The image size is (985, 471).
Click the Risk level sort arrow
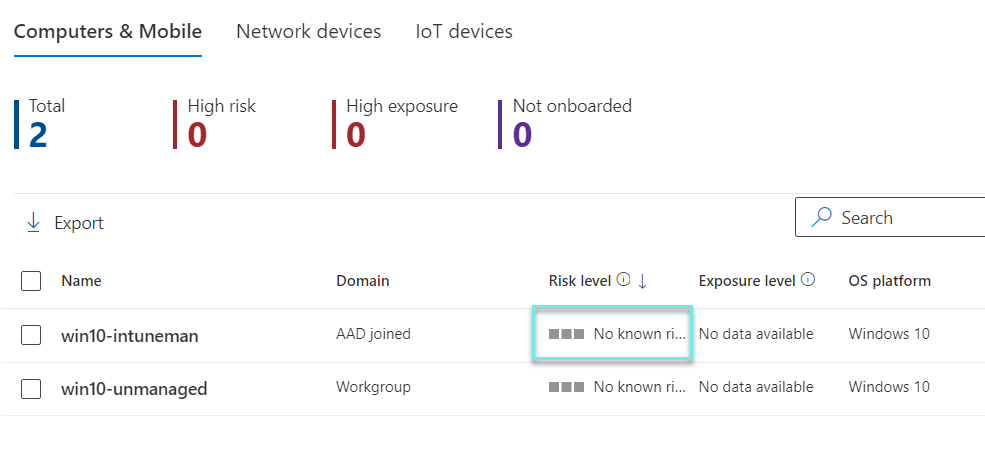pos(642,281)
